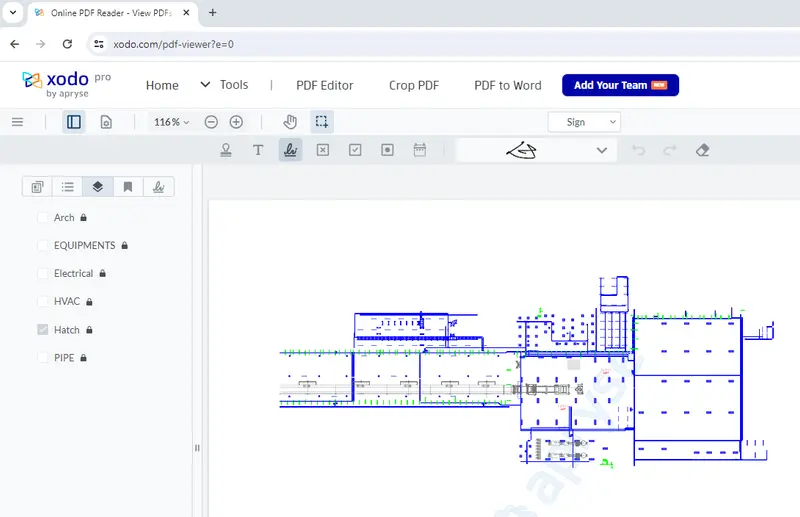Reload the browser page
The height and width of the screenshot is (517, 800).
point(67,44)
